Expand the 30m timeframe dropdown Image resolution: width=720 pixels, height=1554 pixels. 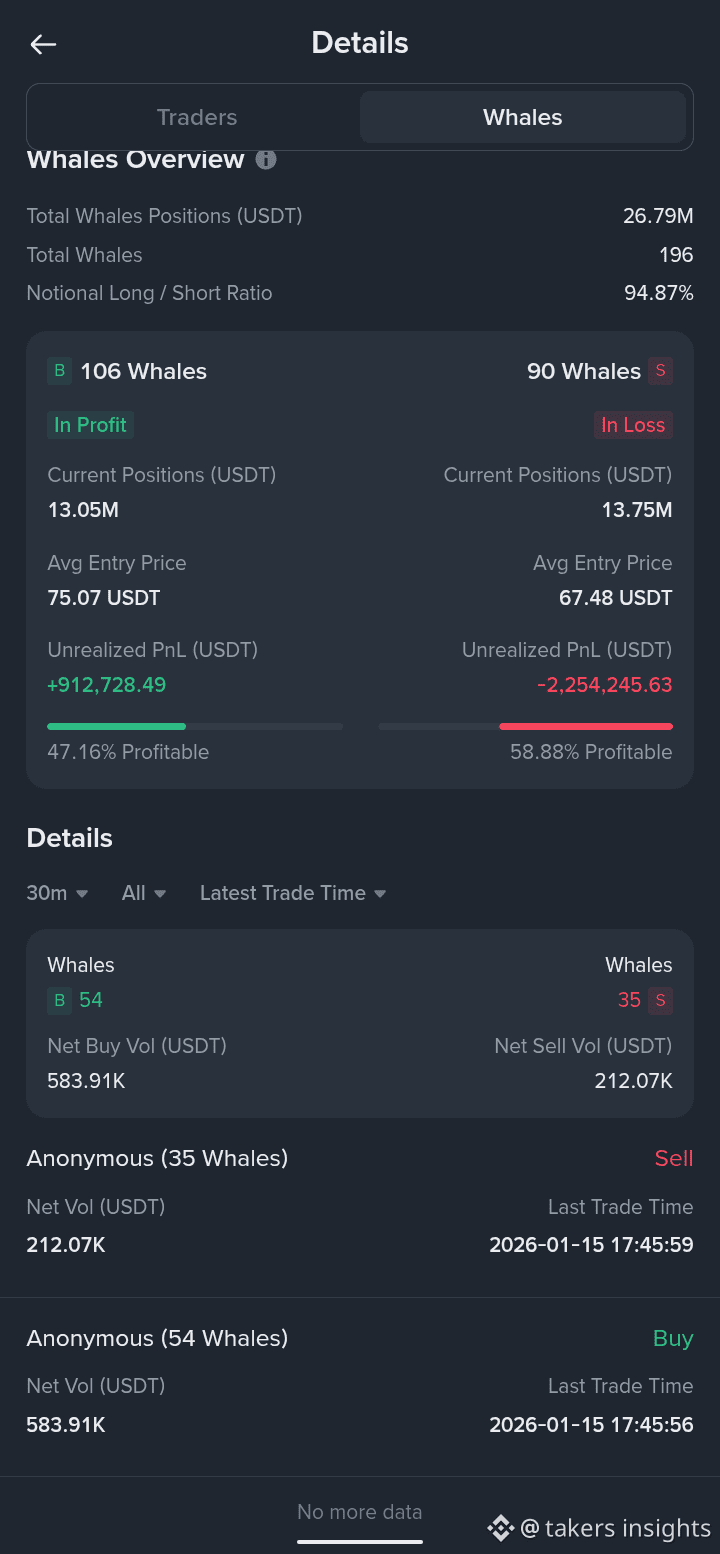(x=57, y=893)
